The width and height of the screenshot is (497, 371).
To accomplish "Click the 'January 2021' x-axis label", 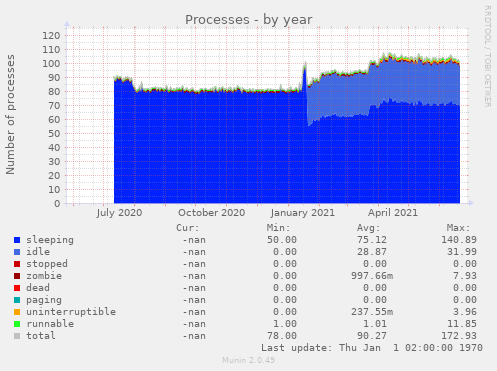I will tap(302, 213).
